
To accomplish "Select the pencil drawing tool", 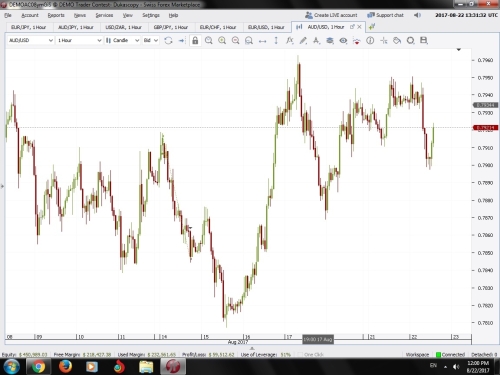I will (303, 41).
